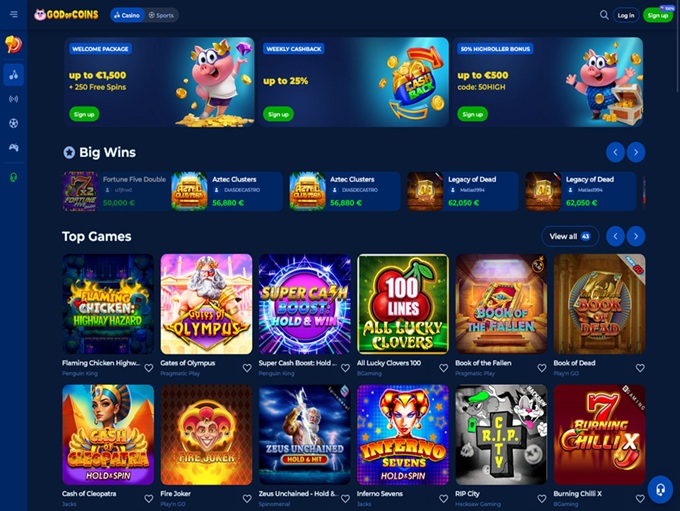
Task: Open the game controller sidebar icon
Action: pos(13,147)
